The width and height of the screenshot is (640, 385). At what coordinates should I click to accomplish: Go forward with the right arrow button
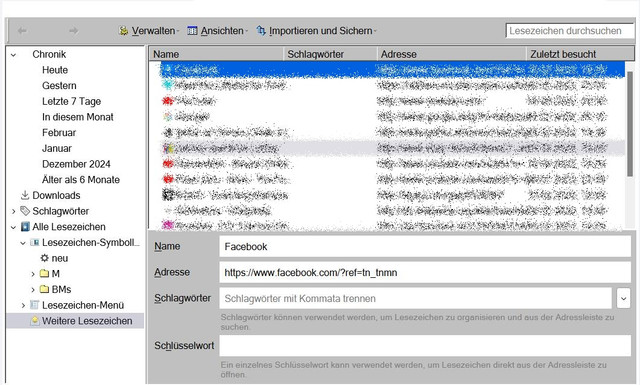(x=73, y=31)
